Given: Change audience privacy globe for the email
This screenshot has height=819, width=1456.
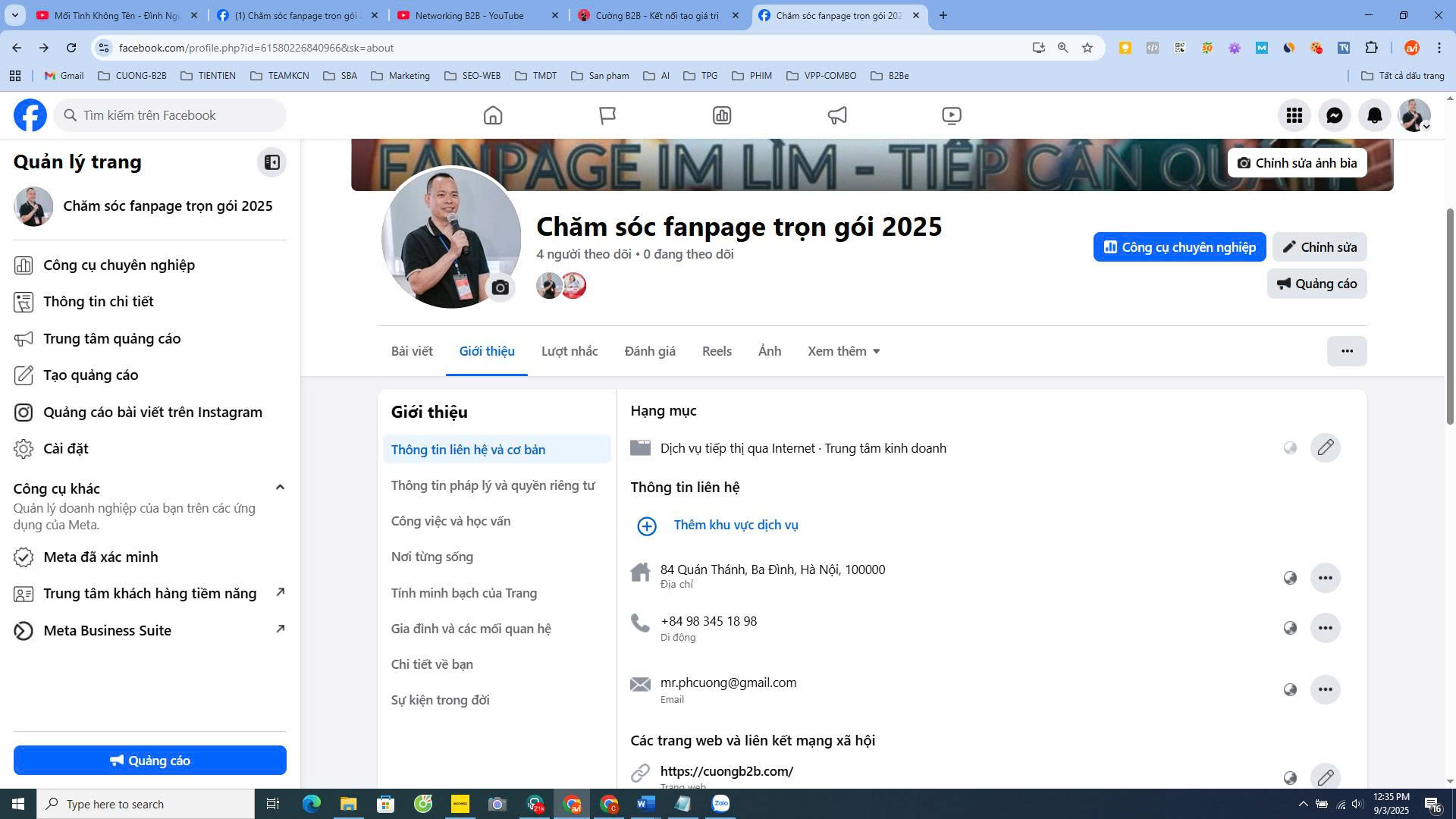Looking at the screenshot, I should point(1290,689).
